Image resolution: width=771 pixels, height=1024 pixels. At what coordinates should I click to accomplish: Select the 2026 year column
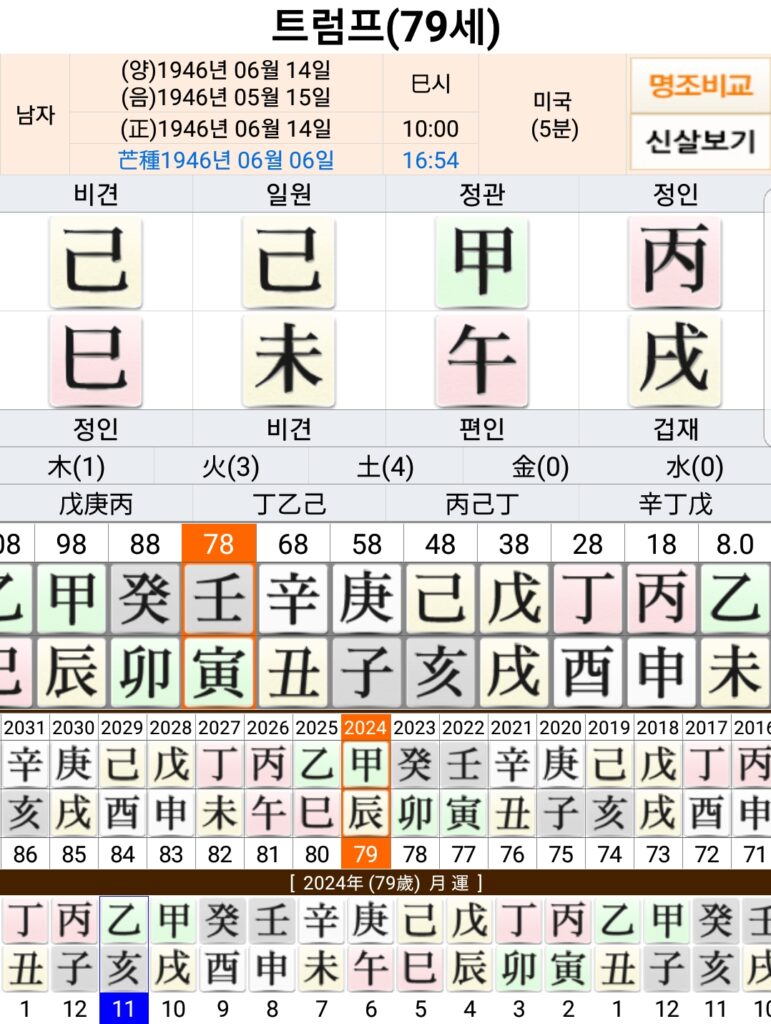pos(268,728)
